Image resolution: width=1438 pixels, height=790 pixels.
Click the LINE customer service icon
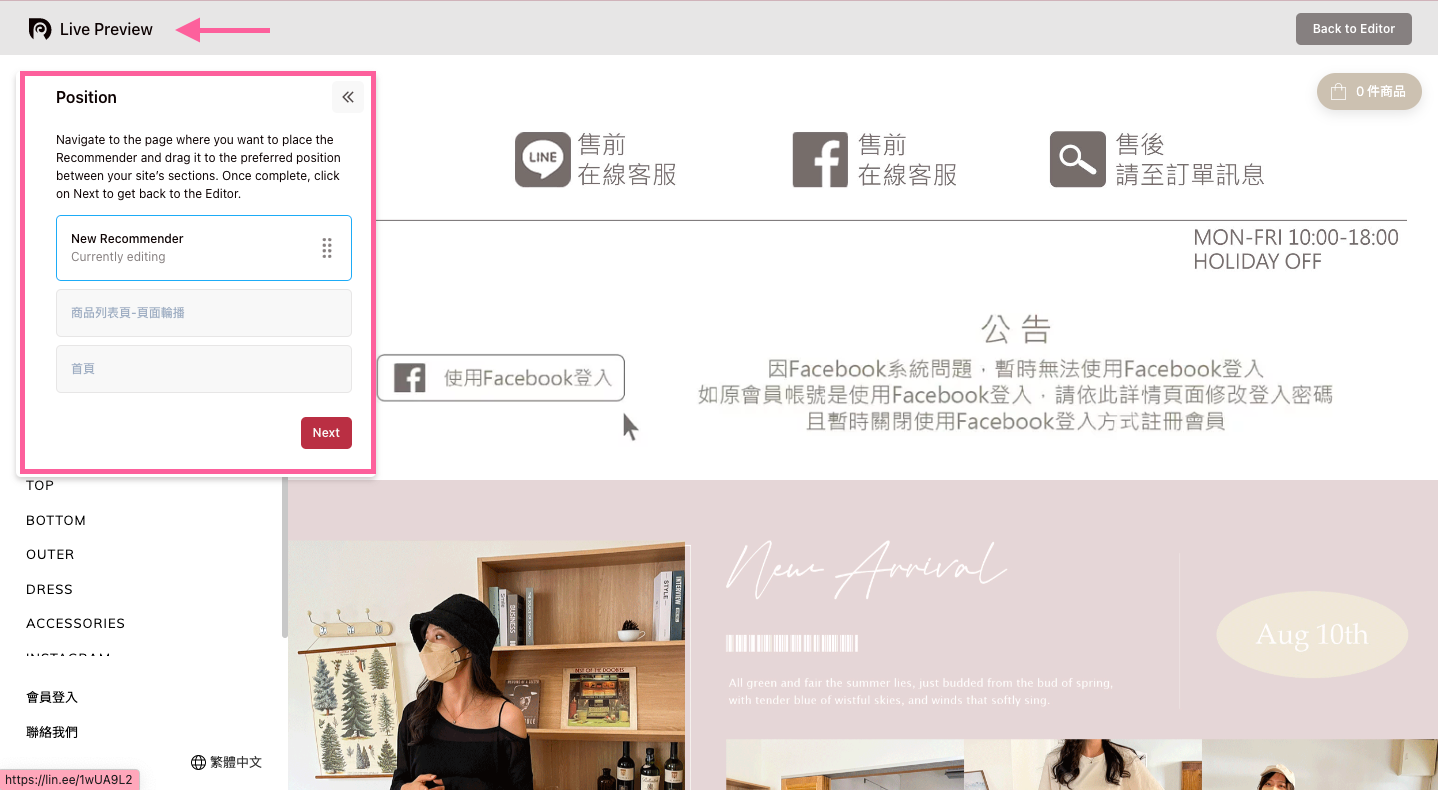(542, 160)
